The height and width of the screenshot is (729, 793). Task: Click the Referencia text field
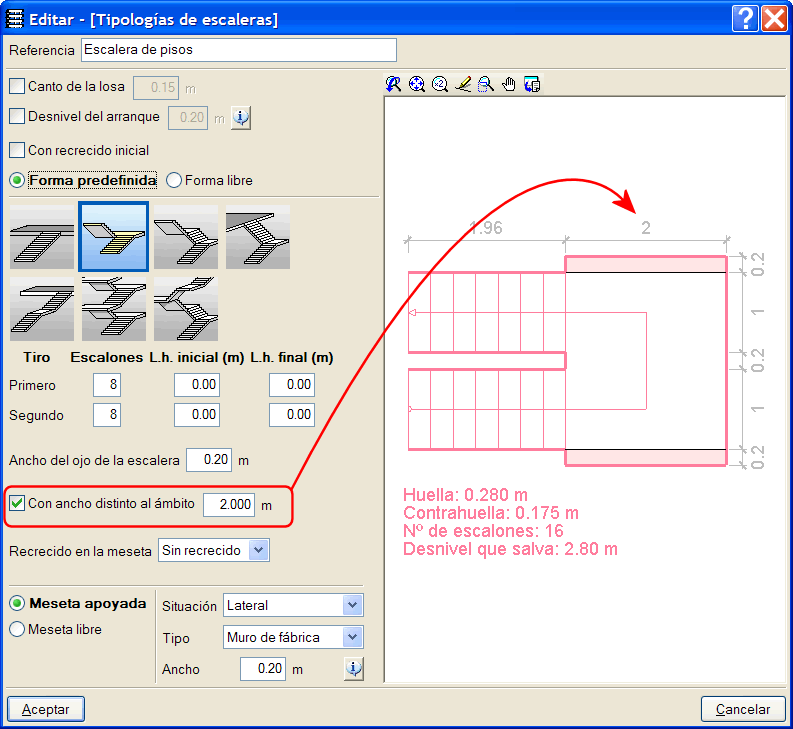point(239,50)
